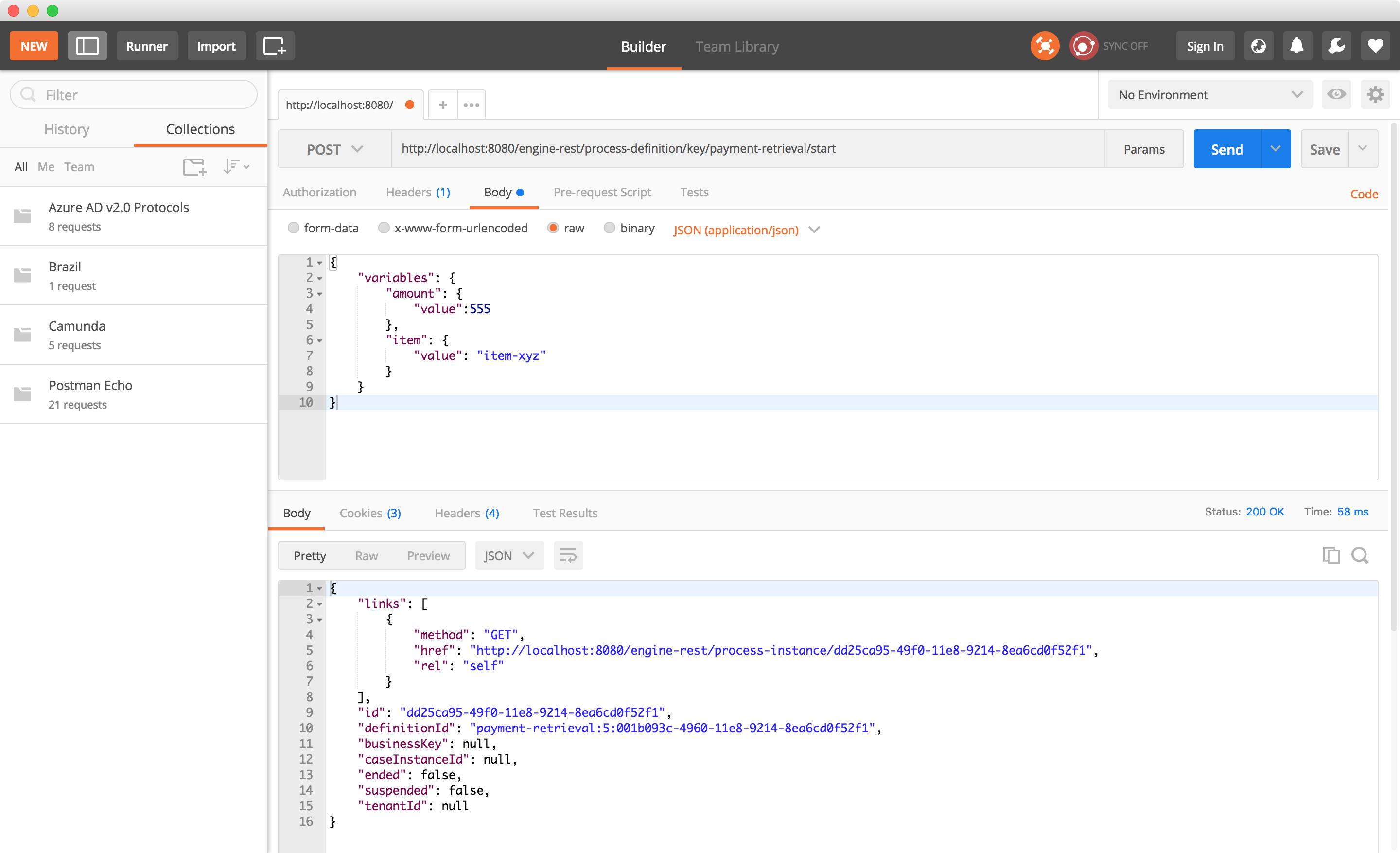Open the interceptor satellite icon
This screenshot has width=1400, height=853.
[x=1044, y=46]
